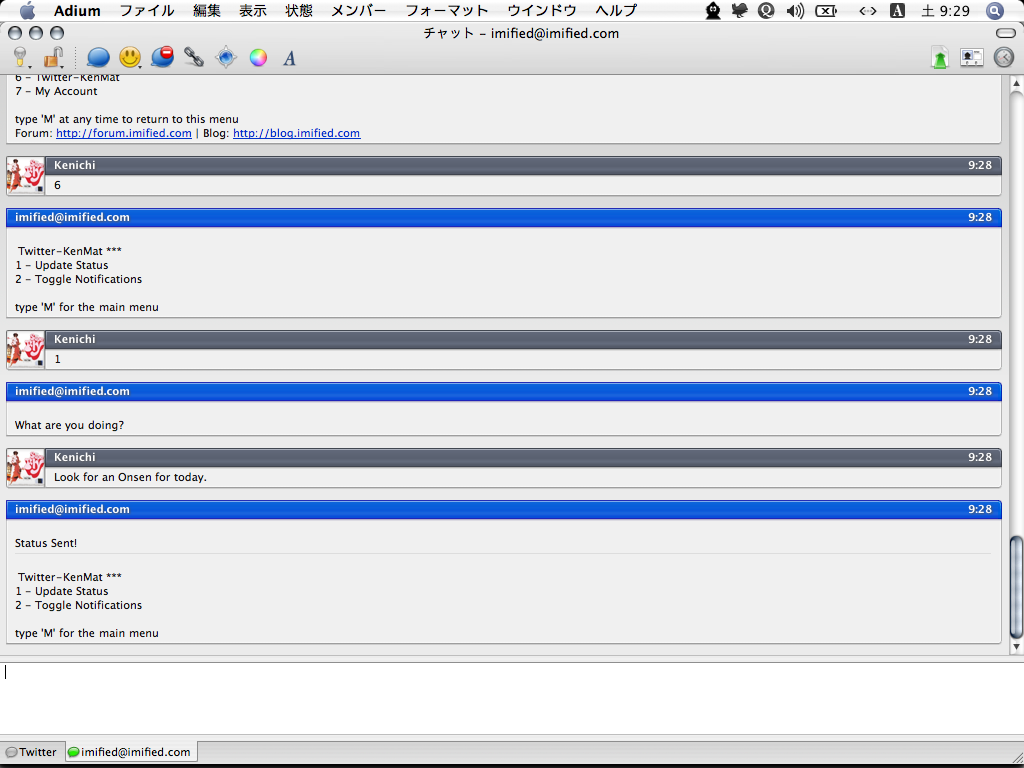
Task: Click the blue speech bubble icon
Action: click(98, 57)
